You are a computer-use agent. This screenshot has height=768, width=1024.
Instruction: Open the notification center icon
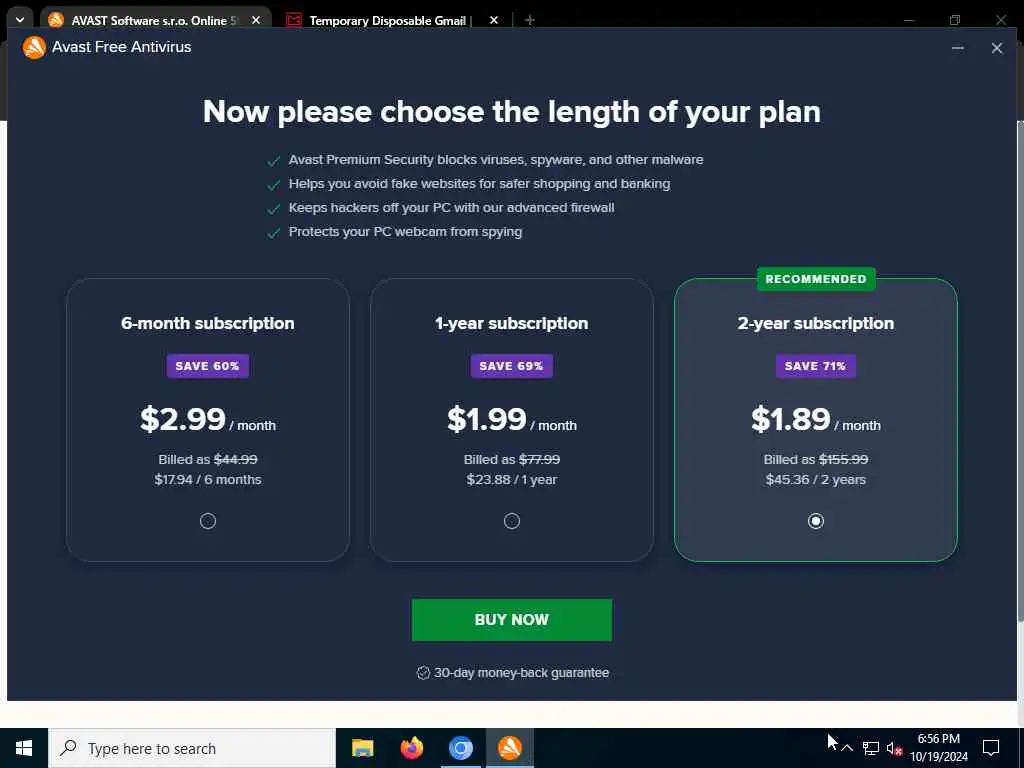click(991, 748)
